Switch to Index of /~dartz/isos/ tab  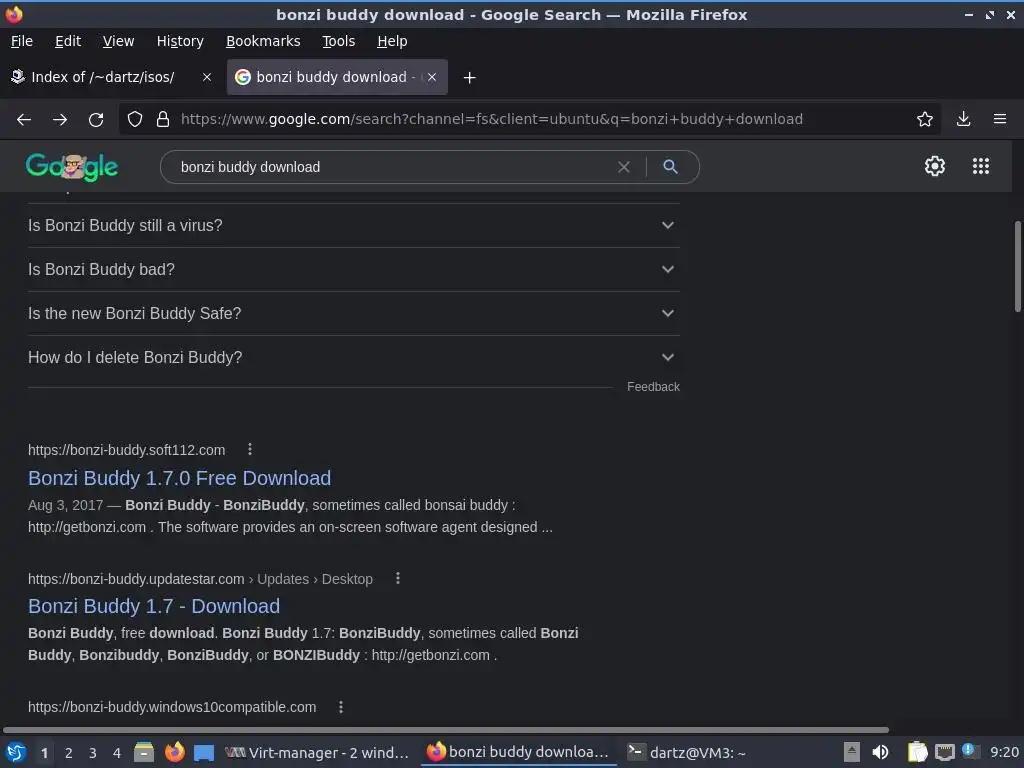[112, 77]
